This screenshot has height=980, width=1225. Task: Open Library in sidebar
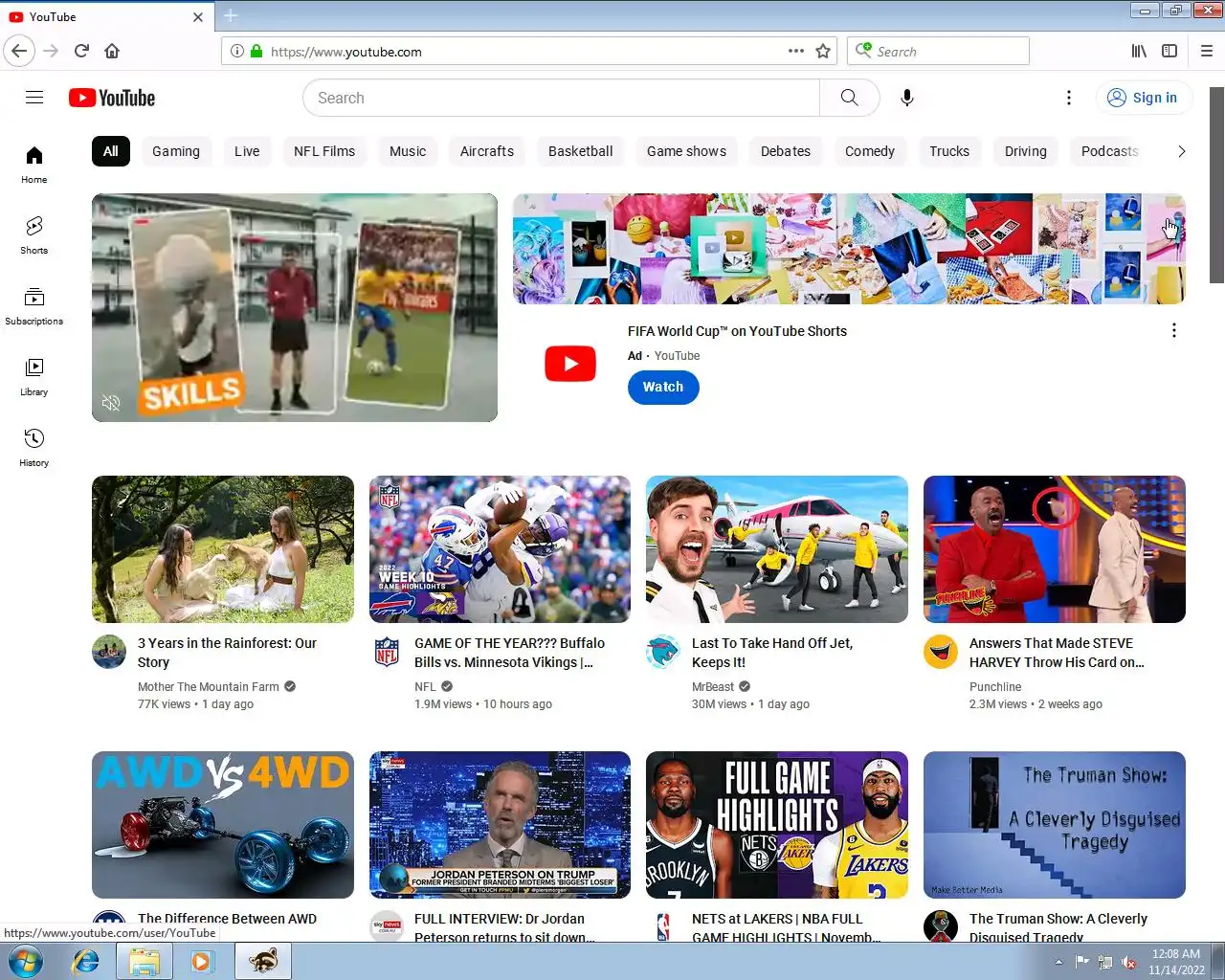(34, 377)
